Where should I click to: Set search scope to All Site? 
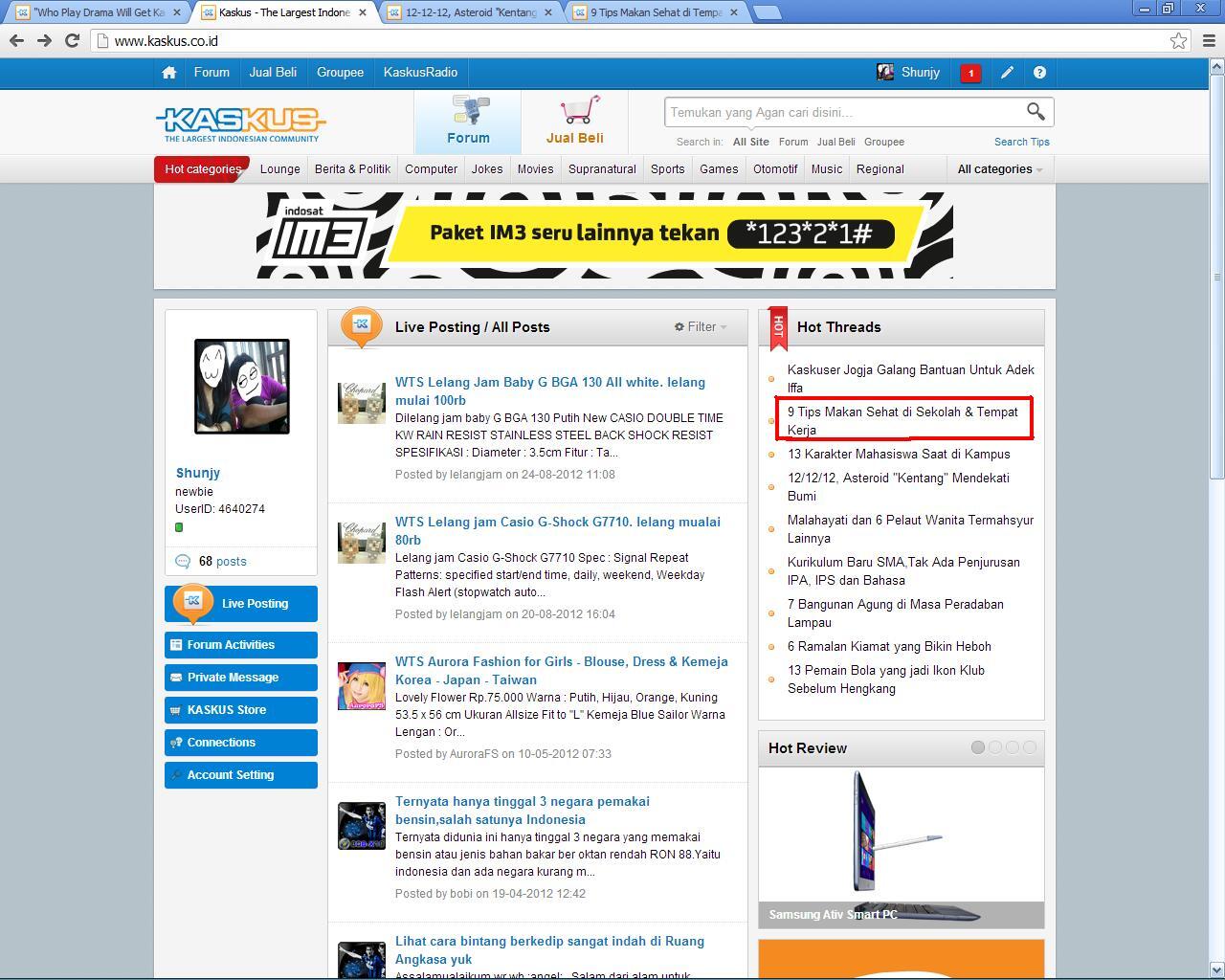point(750,142)
